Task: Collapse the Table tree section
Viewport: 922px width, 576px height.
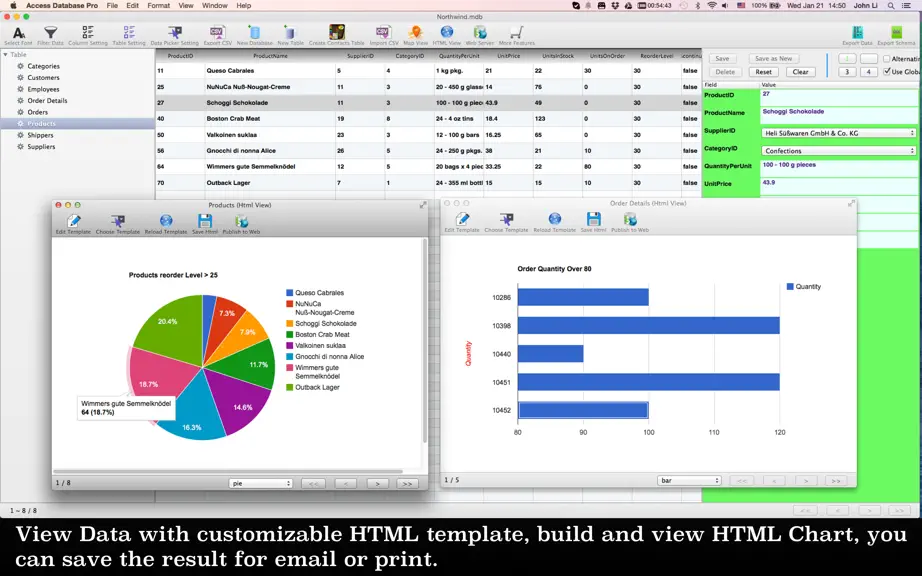Action: pos(5,55)
